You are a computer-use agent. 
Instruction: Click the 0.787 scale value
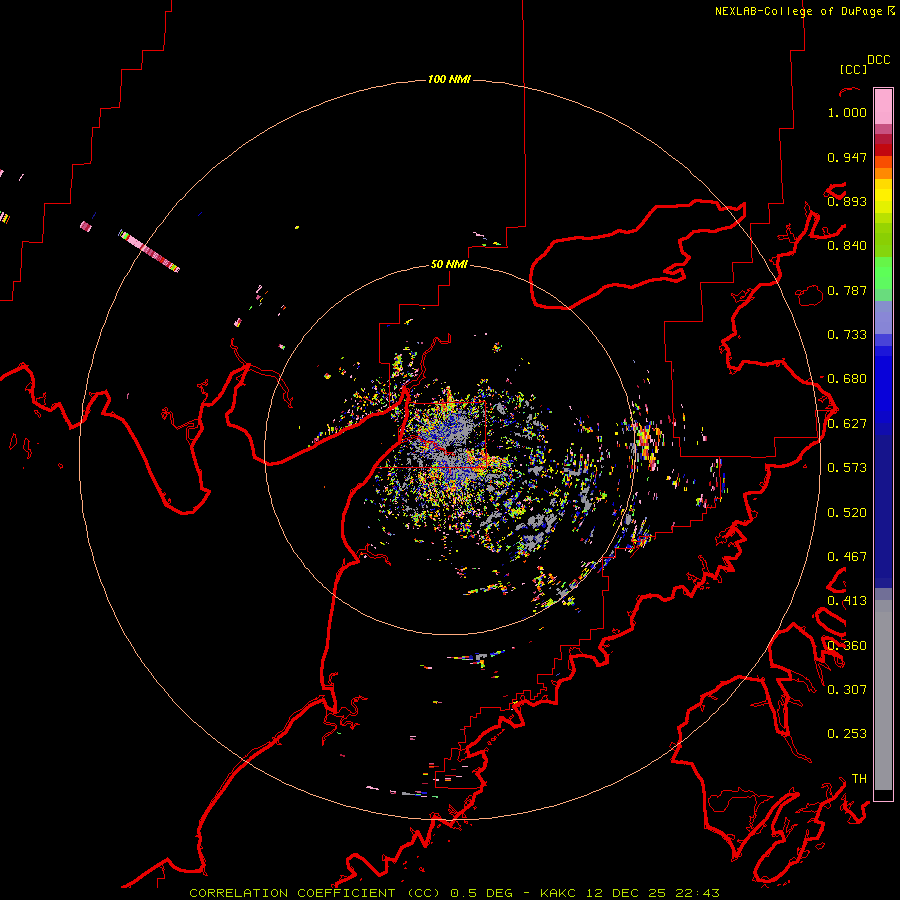(x=847, y=290)
